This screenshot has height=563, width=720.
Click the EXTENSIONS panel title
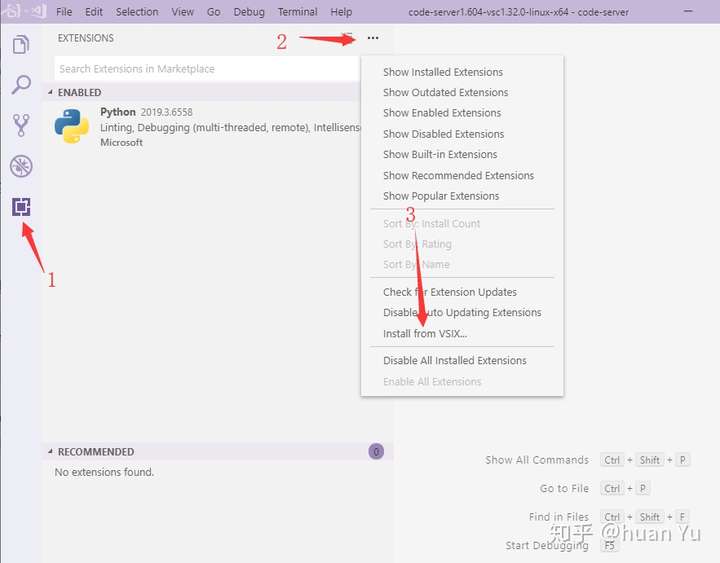[x=85, y=38]
